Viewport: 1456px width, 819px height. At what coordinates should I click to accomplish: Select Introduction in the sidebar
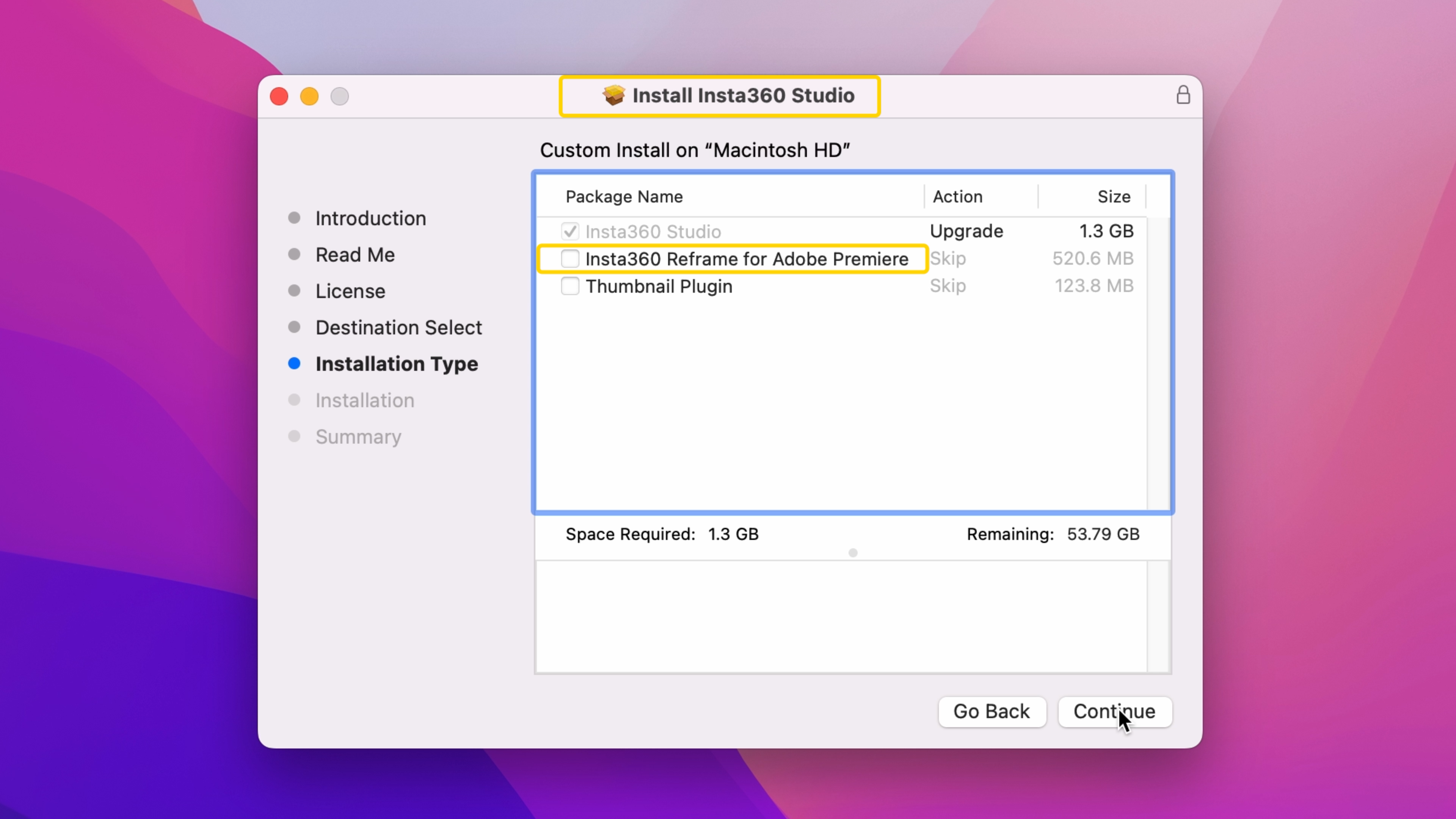coord(370,218)
